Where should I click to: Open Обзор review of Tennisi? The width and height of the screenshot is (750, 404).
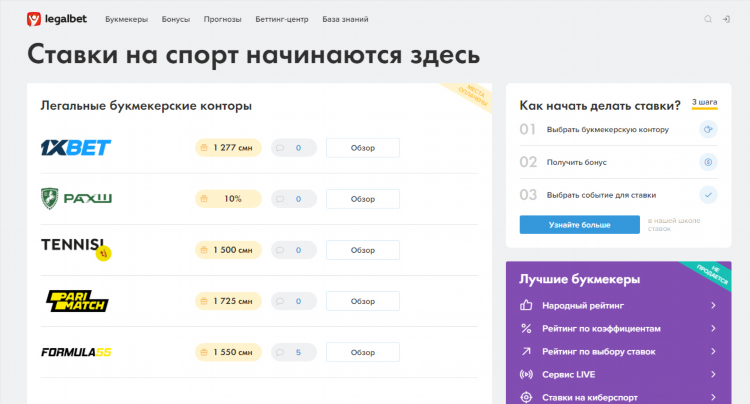363,250
